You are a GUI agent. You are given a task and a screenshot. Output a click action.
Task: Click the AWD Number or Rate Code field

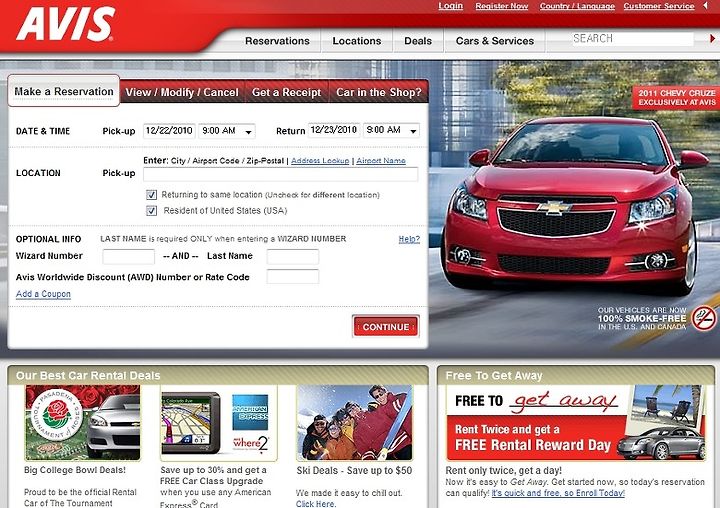292,277
